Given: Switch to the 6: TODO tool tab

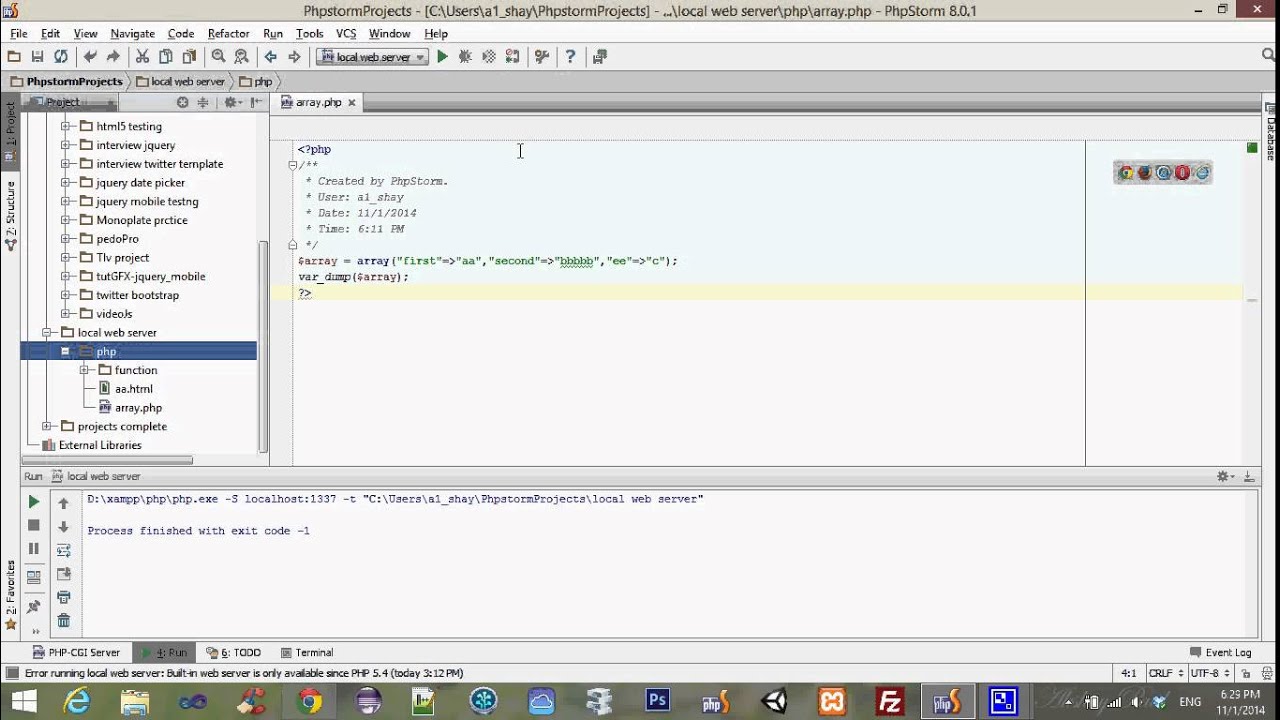Looking at the screenshot, I should 233,652.
